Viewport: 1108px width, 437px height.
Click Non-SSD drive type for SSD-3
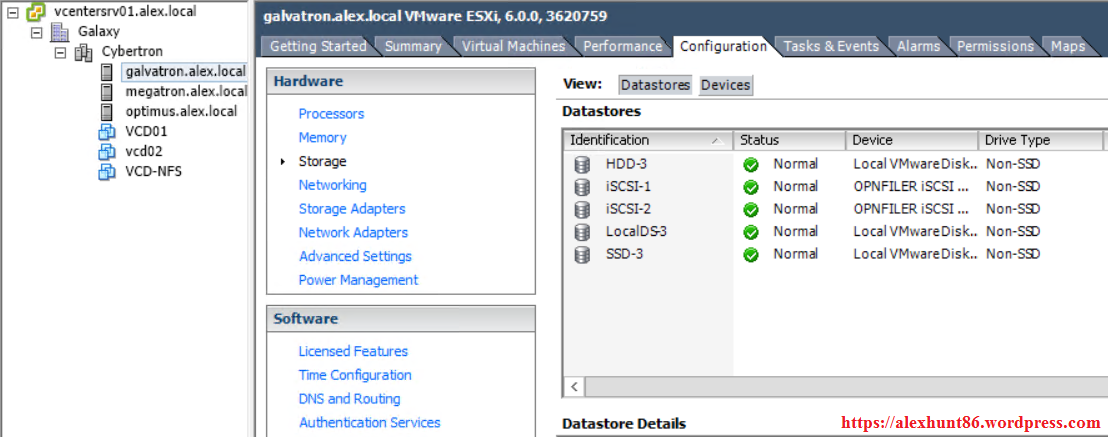coord(1013,255)
